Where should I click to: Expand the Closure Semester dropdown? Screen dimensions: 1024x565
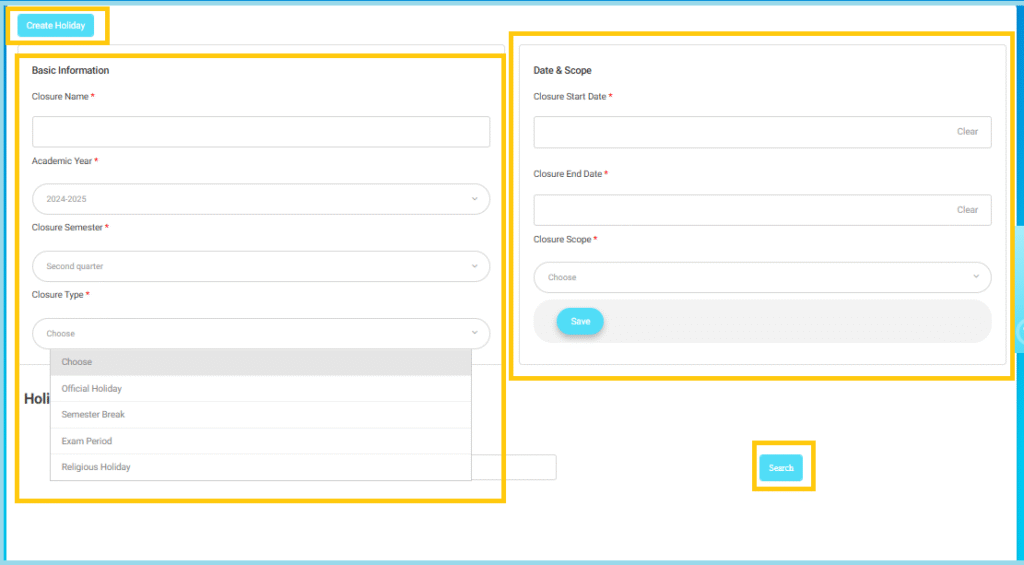260,266
